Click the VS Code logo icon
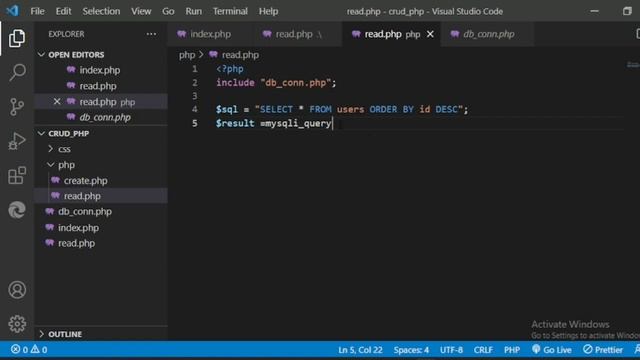 (12, 11)
